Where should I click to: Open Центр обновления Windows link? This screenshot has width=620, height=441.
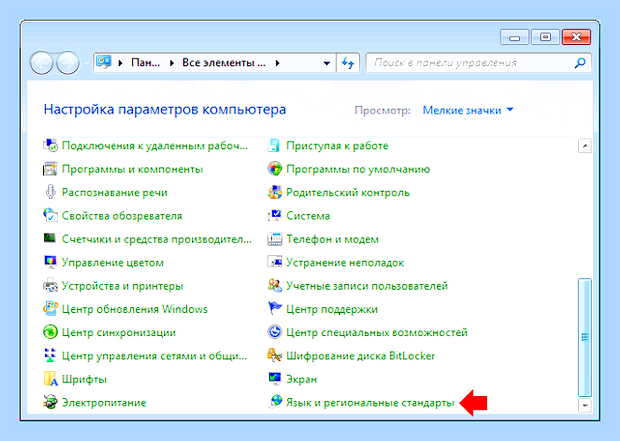(x=135, y=309)
